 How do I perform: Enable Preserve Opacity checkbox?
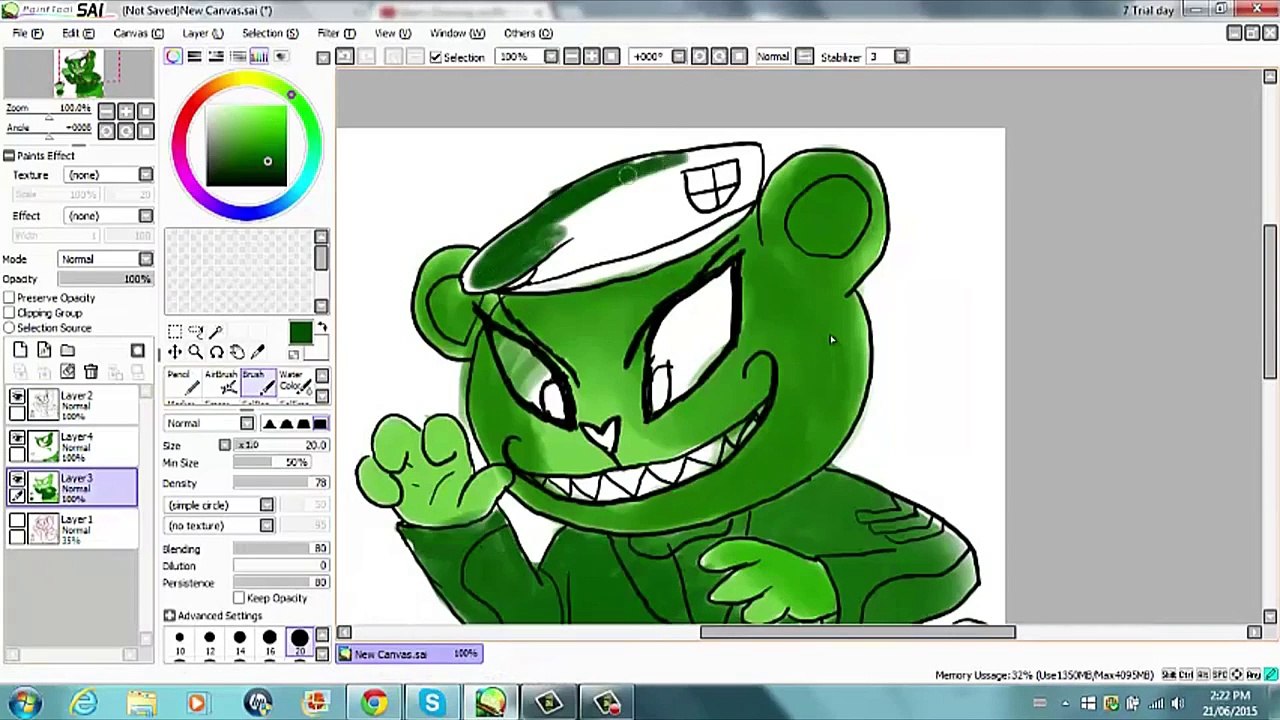tap(9, 298)
